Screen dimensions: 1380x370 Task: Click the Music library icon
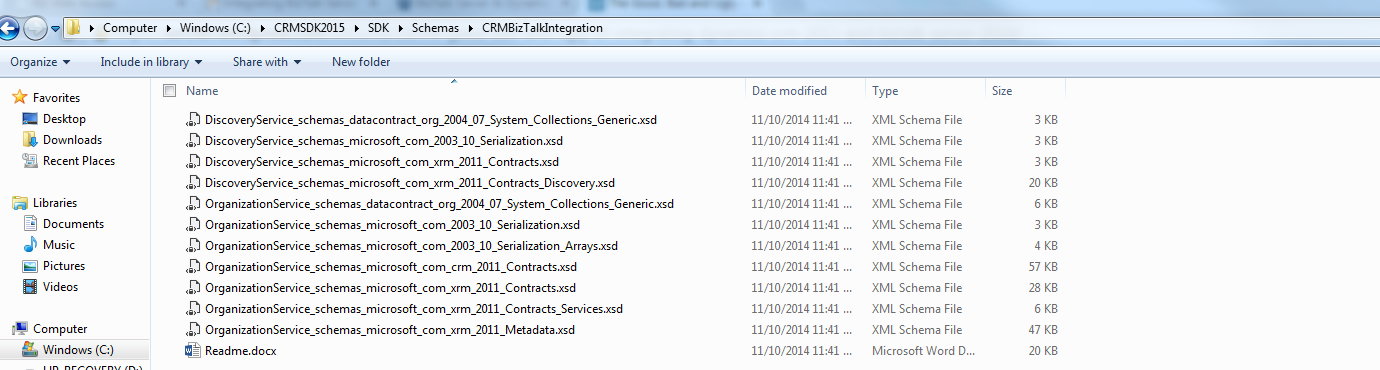[30, 245]
